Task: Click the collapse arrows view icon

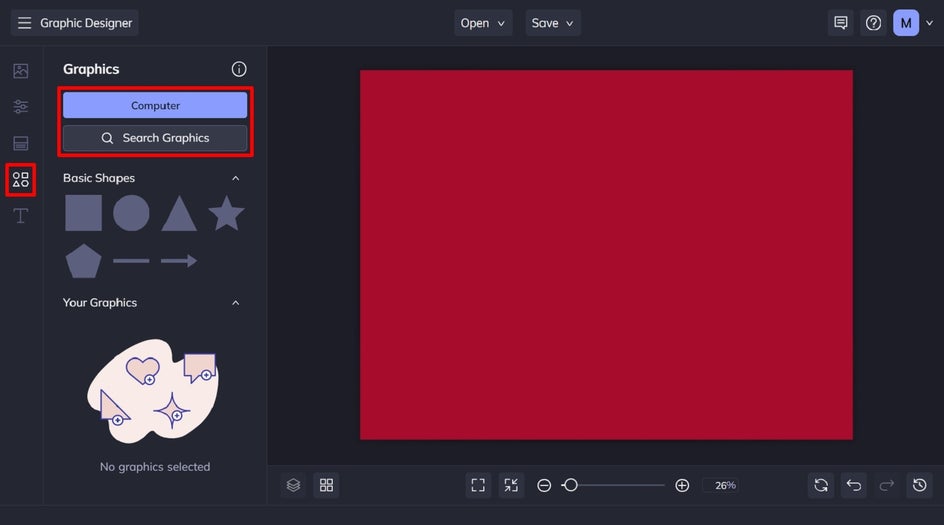Action: tap(511, 485)
